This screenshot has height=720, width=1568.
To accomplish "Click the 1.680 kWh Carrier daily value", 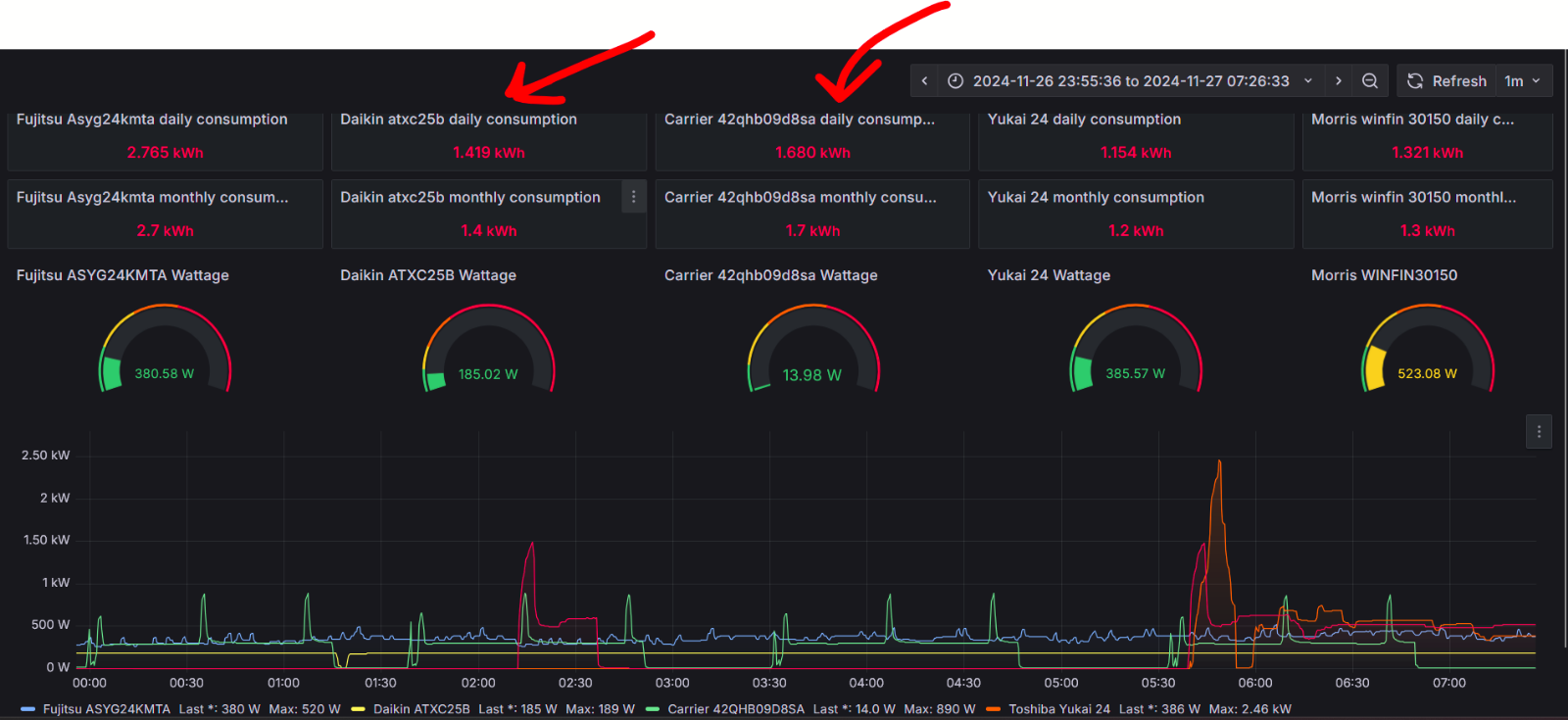I will pyautogui.click(x=812, y=153).
